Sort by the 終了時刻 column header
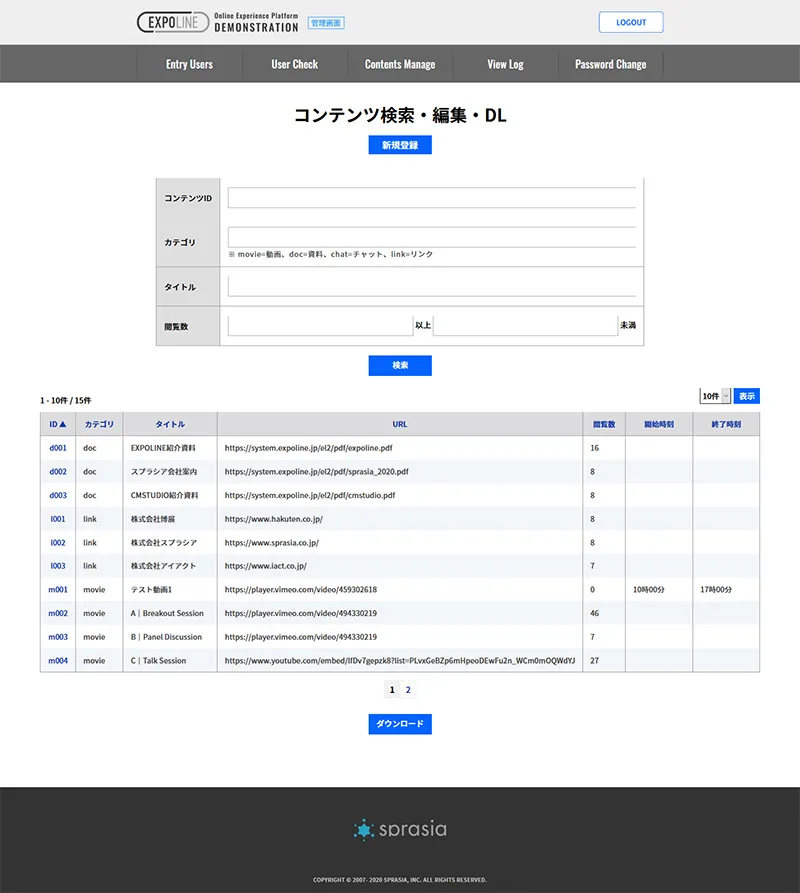The width and height of the screenshot is (800, 893). [726, 424]
